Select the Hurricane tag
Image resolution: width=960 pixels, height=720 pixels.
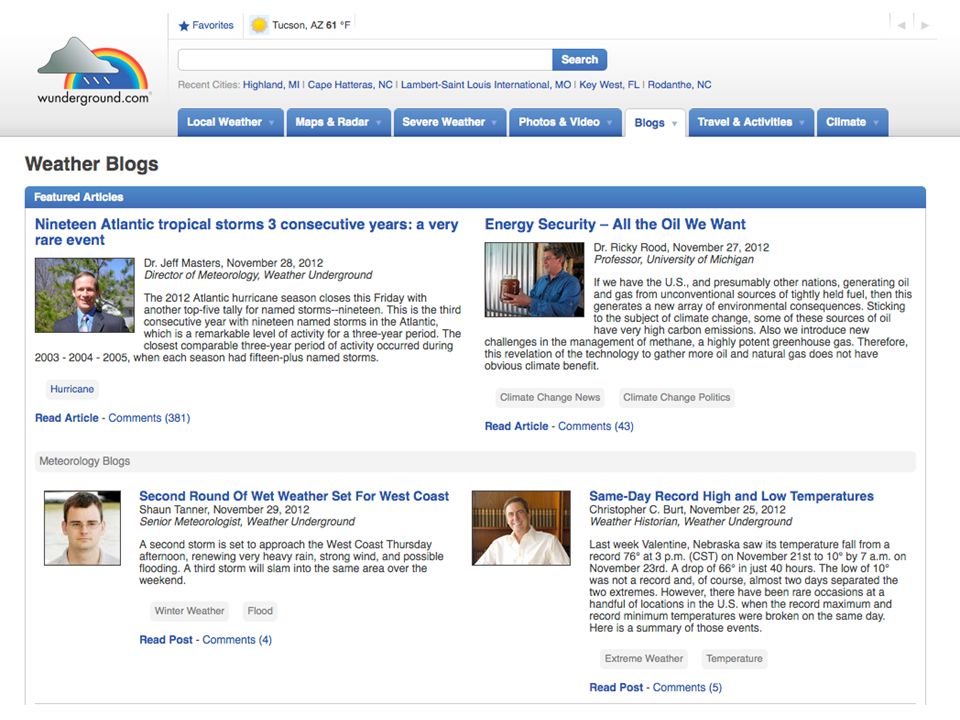click(x=72, y=389)
